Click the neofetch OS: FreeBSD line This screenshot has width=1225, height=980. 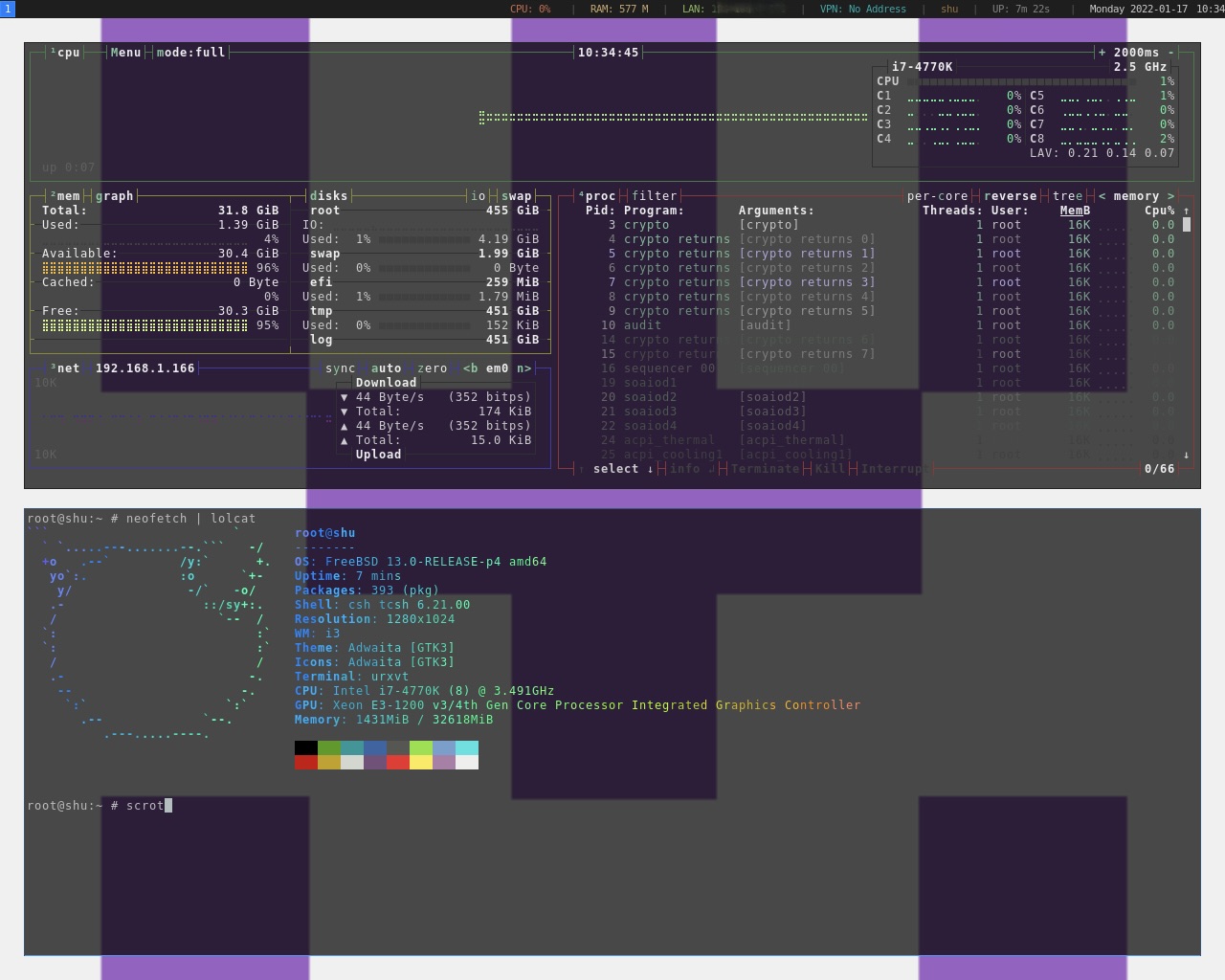pos(420,562)
